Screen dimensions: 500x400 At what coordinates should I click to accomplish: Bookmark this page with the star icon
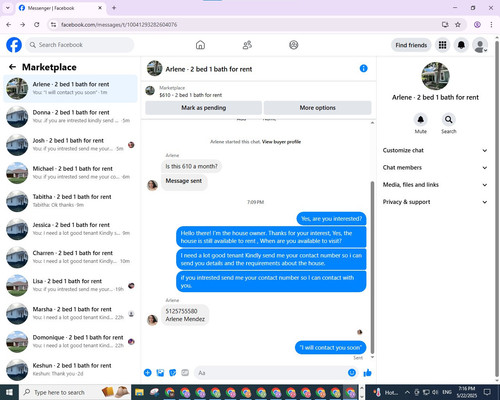coord(458,25)
